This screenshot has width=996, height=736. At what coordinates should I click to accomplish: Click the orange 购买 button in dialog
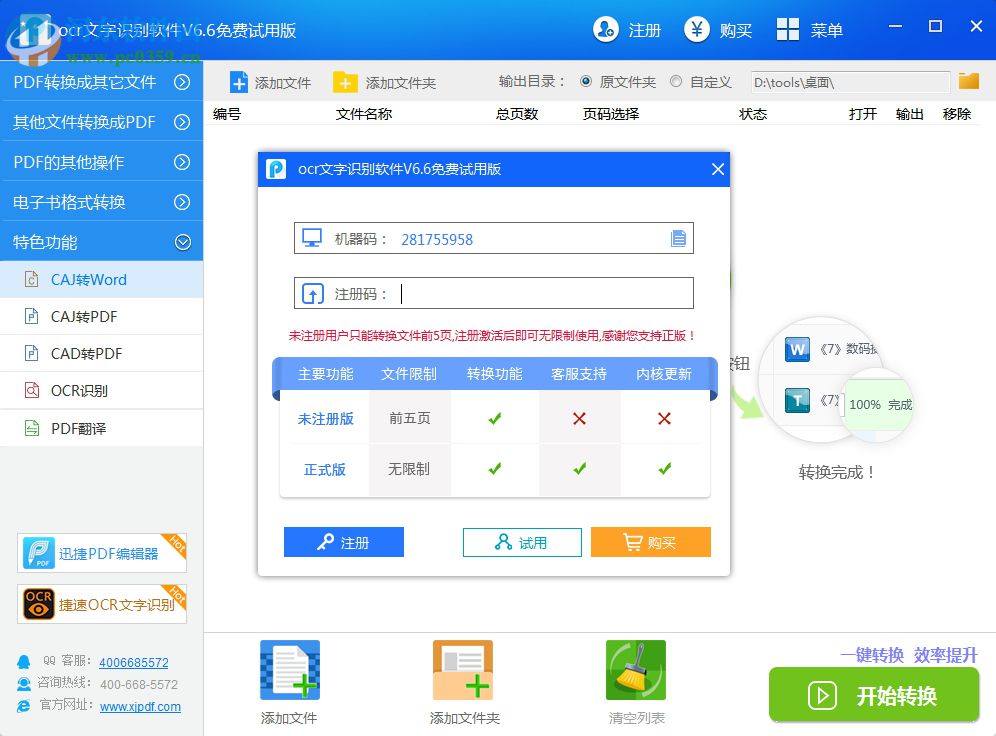650,542
